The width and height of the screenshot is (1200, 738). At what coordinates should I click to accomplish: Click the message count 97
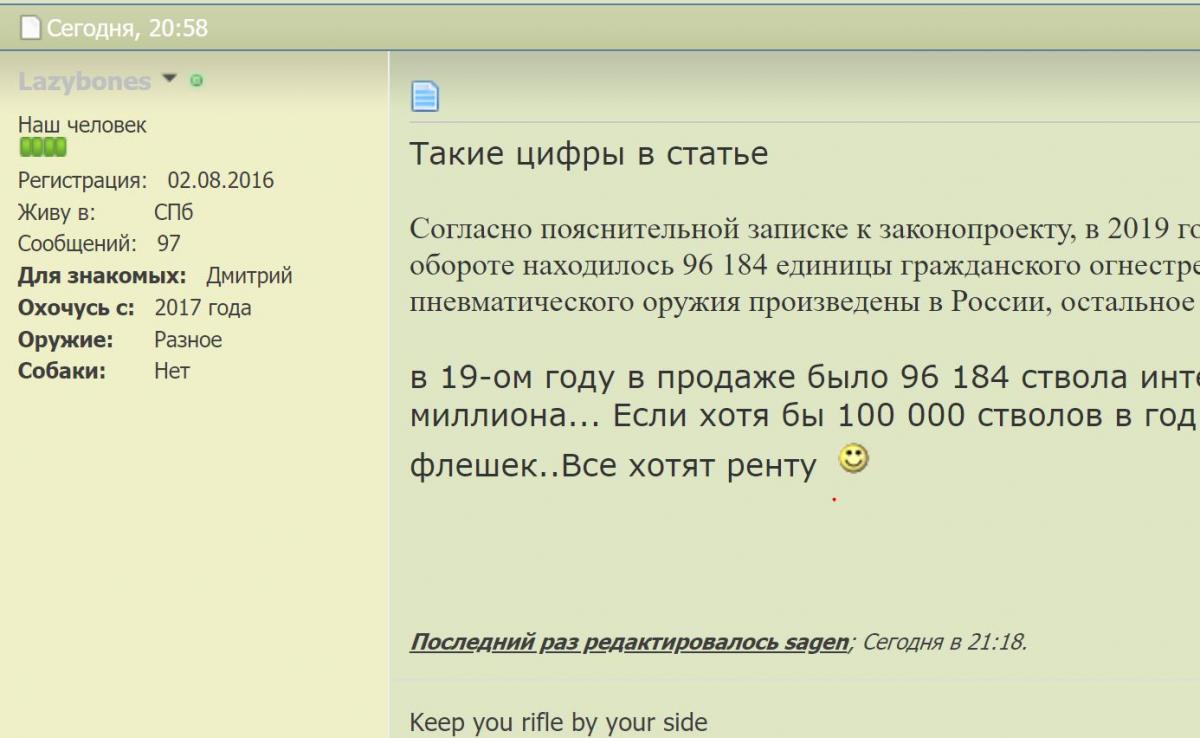(x=168, y=244)
